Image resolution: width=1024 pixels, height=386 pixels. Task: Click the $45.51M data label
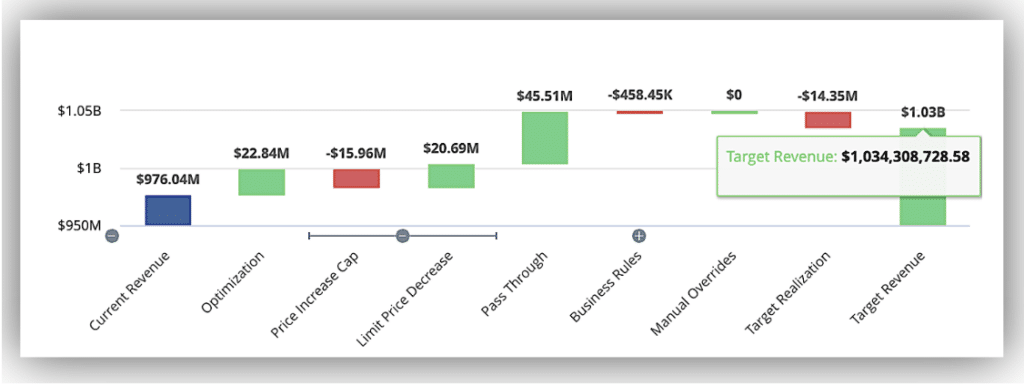coord(545,96)
